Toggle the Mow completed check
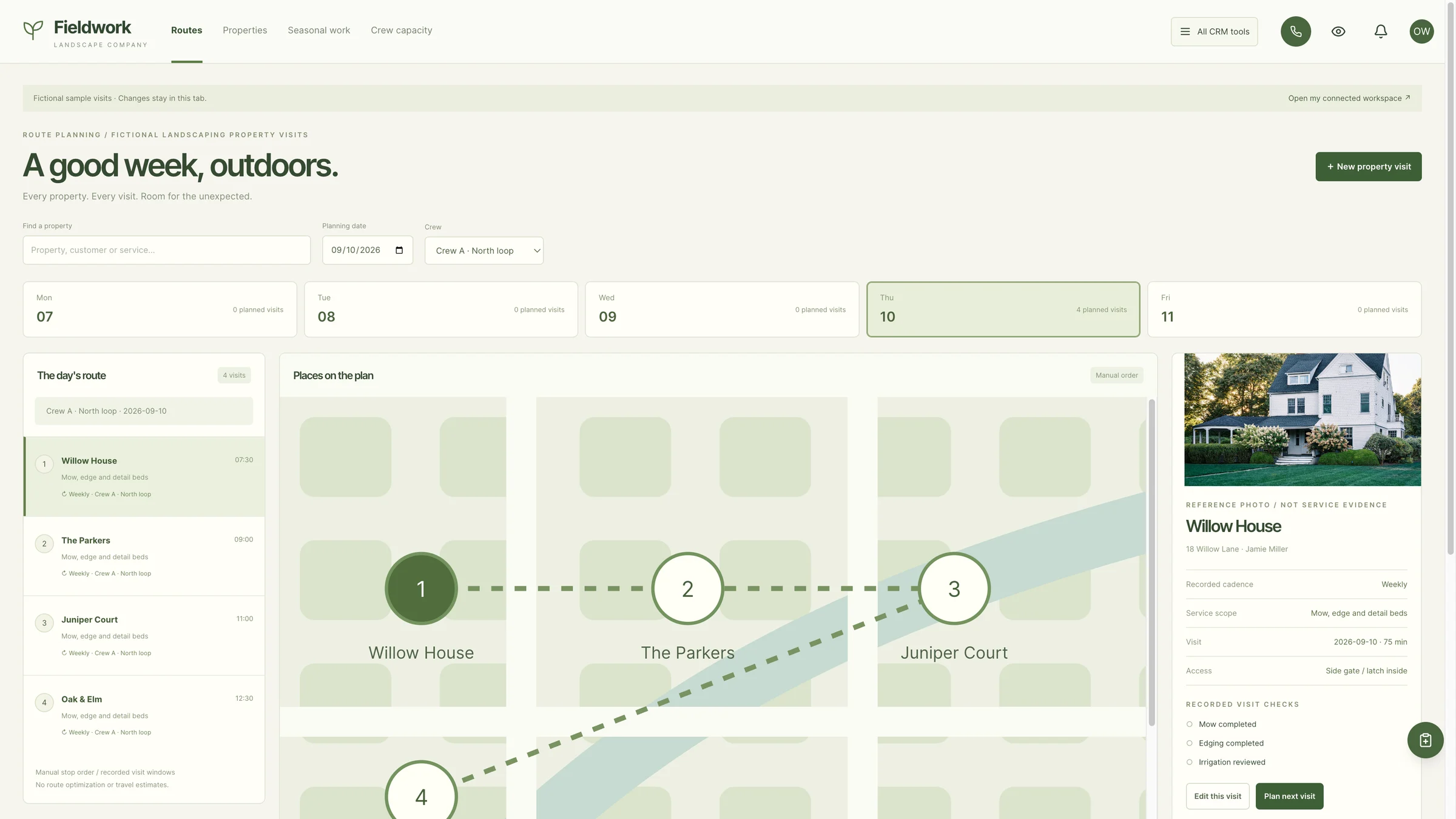 point(1190,724)
